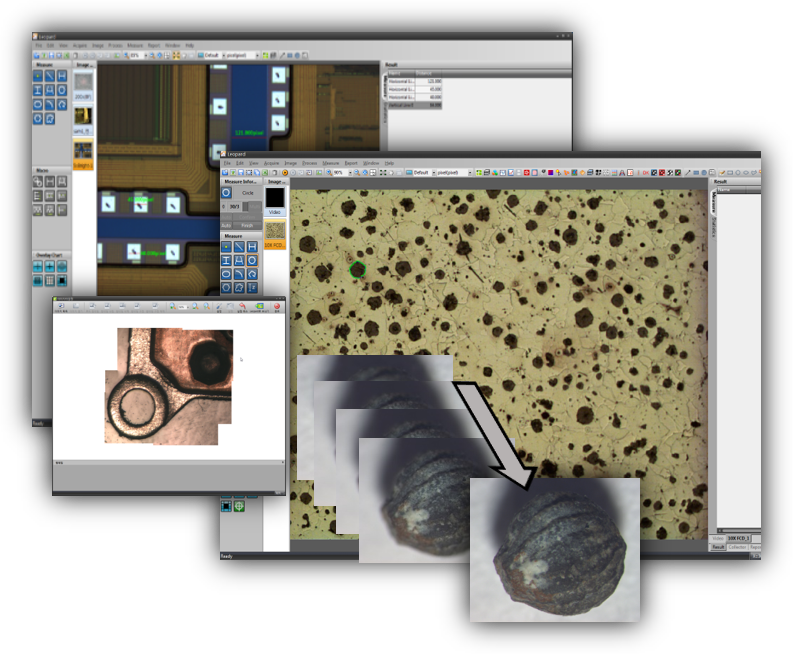
Task: Select the 200x thumbnail in back Image panel
Action: click(x=83, y=85)
